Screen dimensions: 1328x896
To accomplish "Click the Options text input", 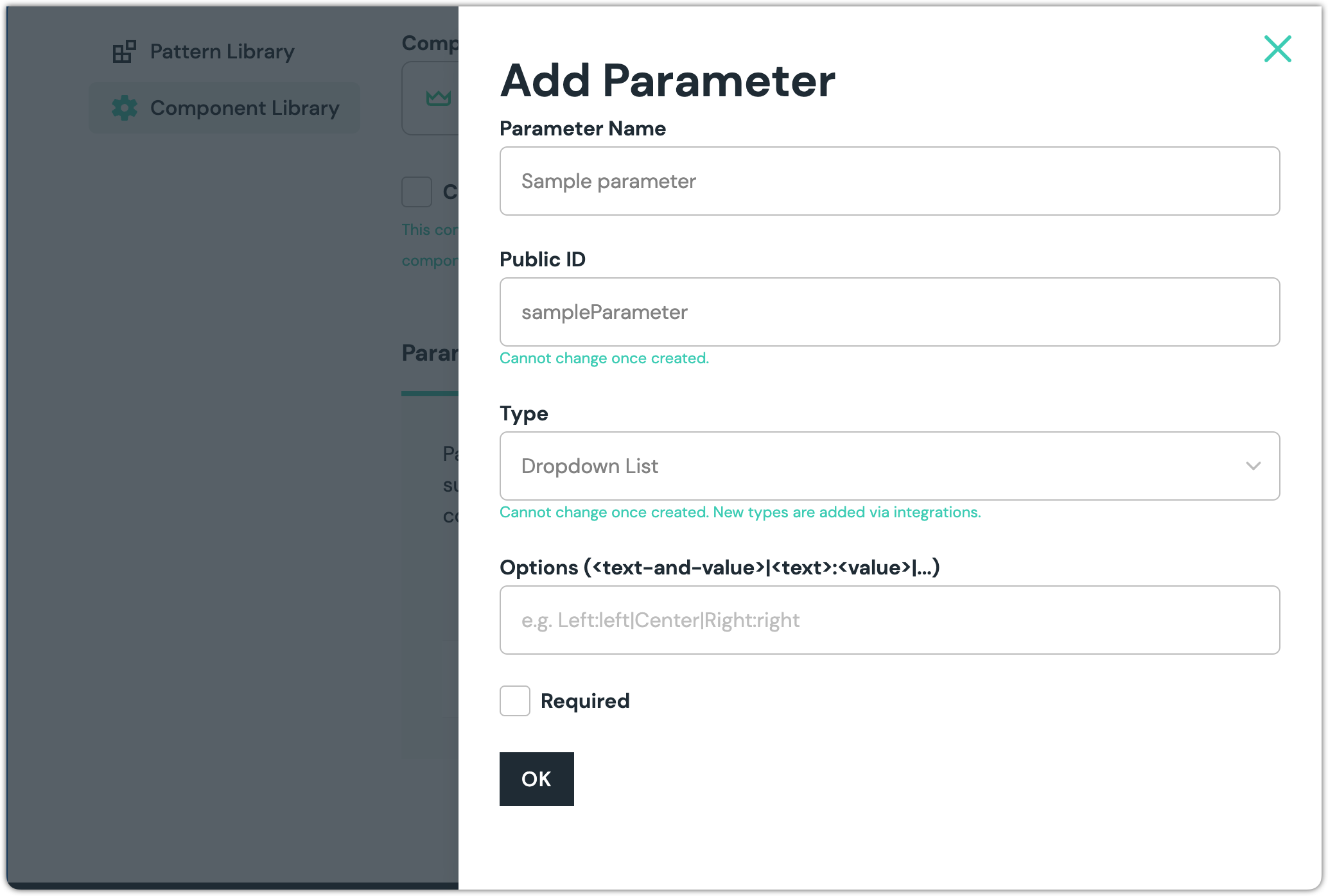I will [x=889, y=620].
